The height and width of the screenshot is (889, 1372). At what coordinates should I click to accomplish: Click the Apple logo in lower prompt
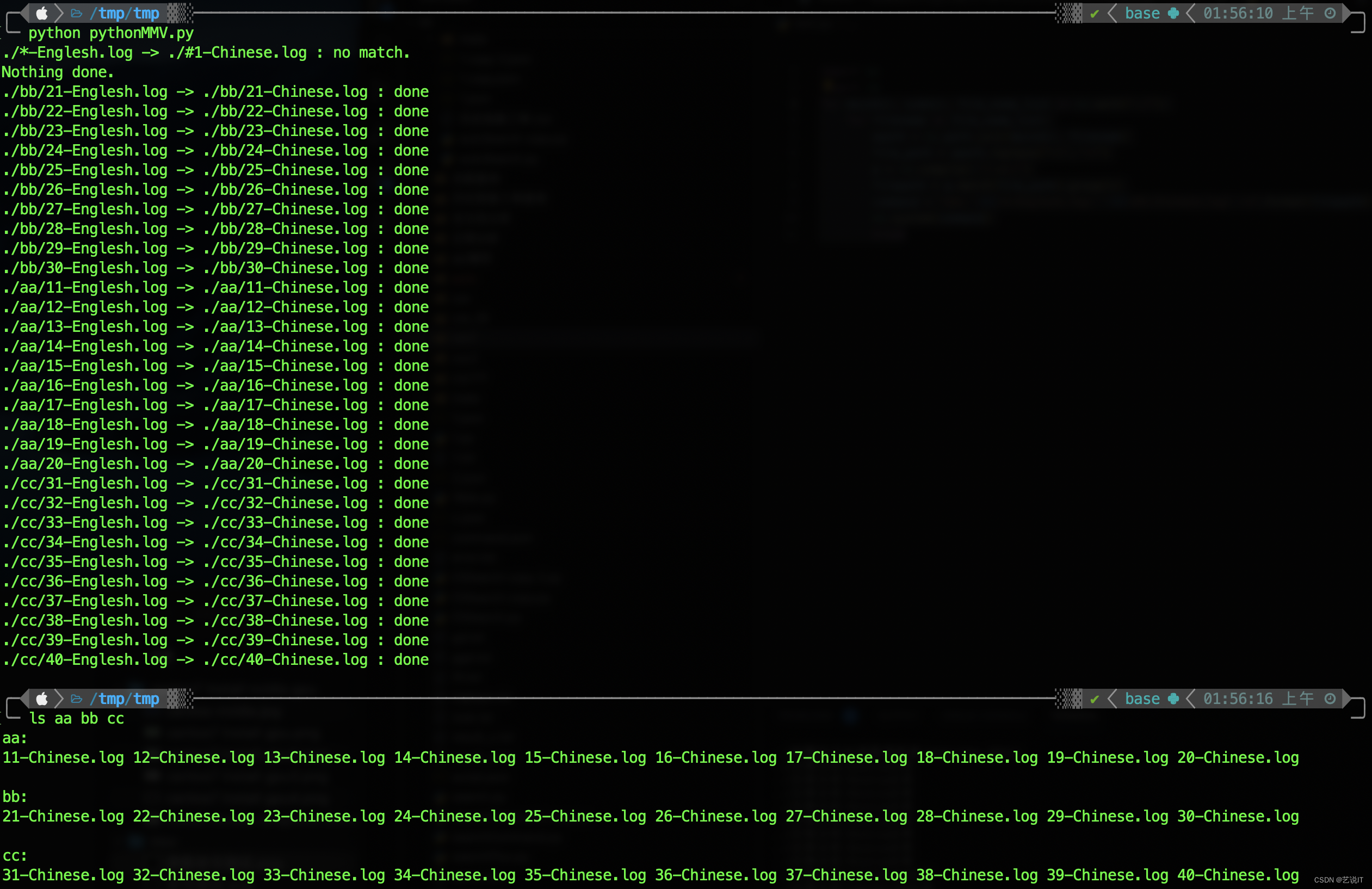(x=41, y=698)
